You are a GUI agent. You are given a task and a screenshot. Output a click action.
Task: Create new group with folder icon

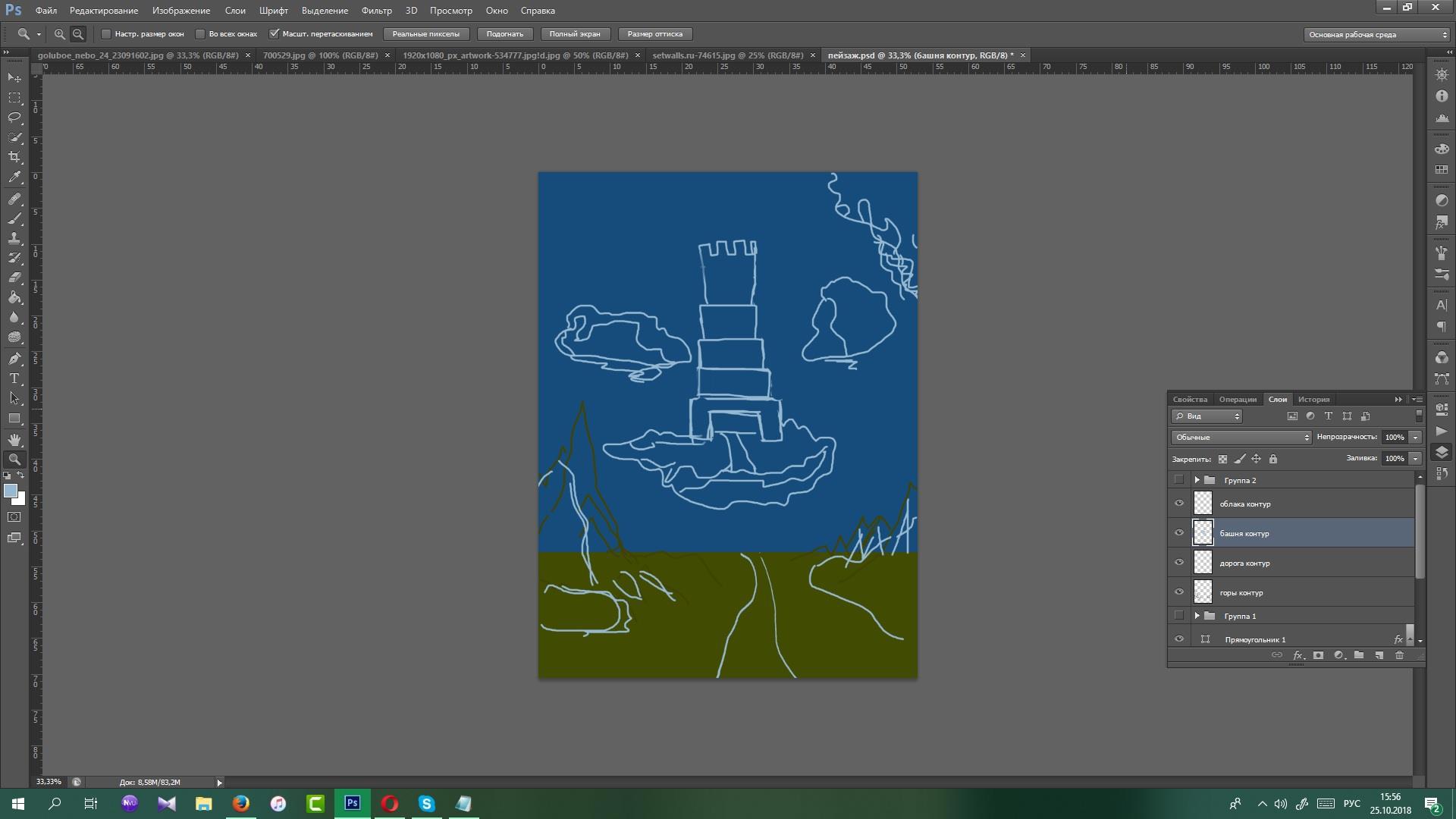1359,655
